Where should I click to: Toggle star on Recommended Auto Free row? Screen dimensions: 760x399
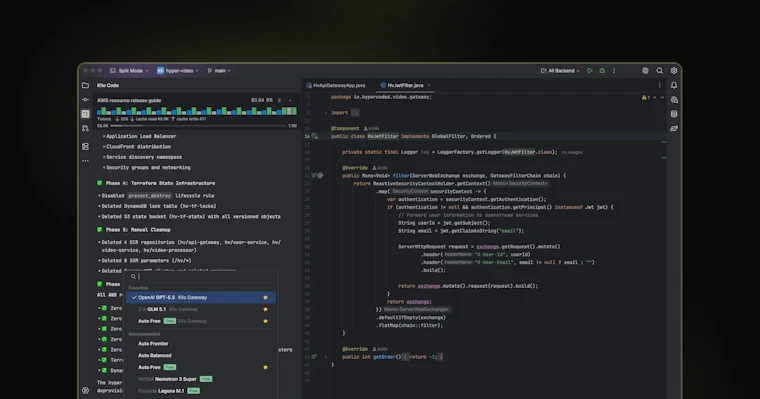pyautogui.click(x=265, y=367)
